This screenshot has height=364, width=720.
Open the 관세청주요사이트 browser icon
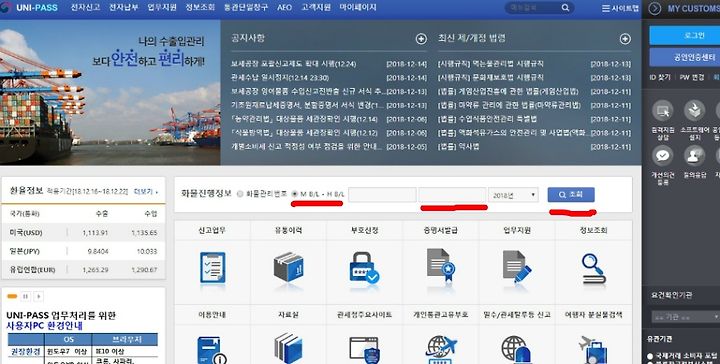[x=365, y=350]
